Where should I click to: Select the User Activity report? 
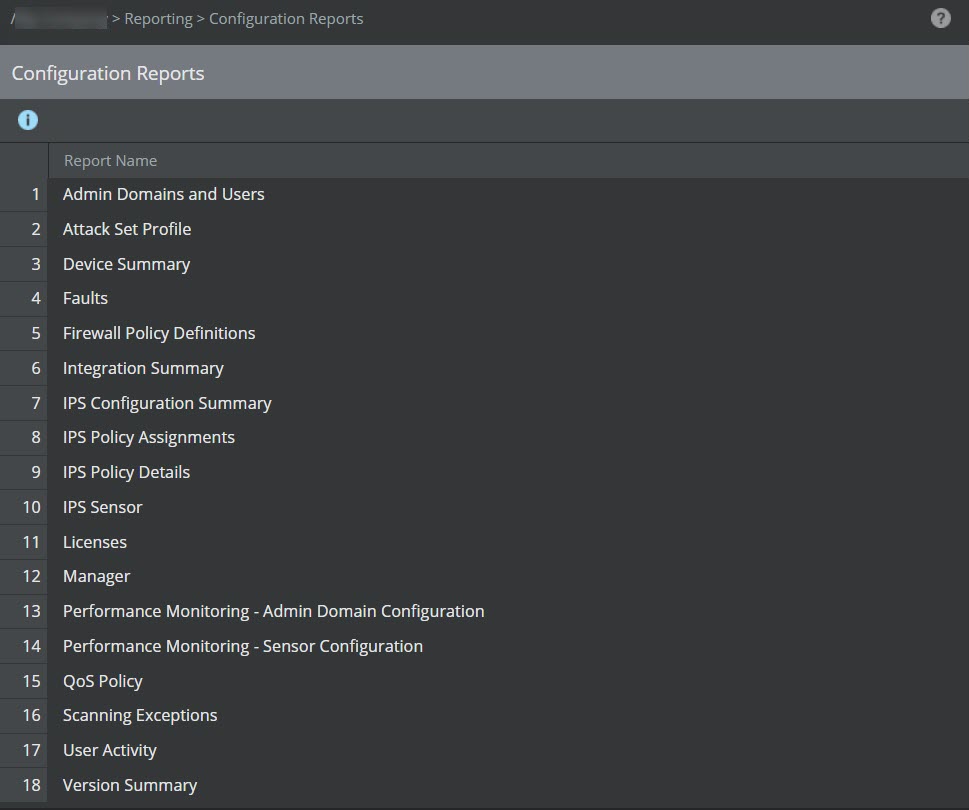[110, 750]
